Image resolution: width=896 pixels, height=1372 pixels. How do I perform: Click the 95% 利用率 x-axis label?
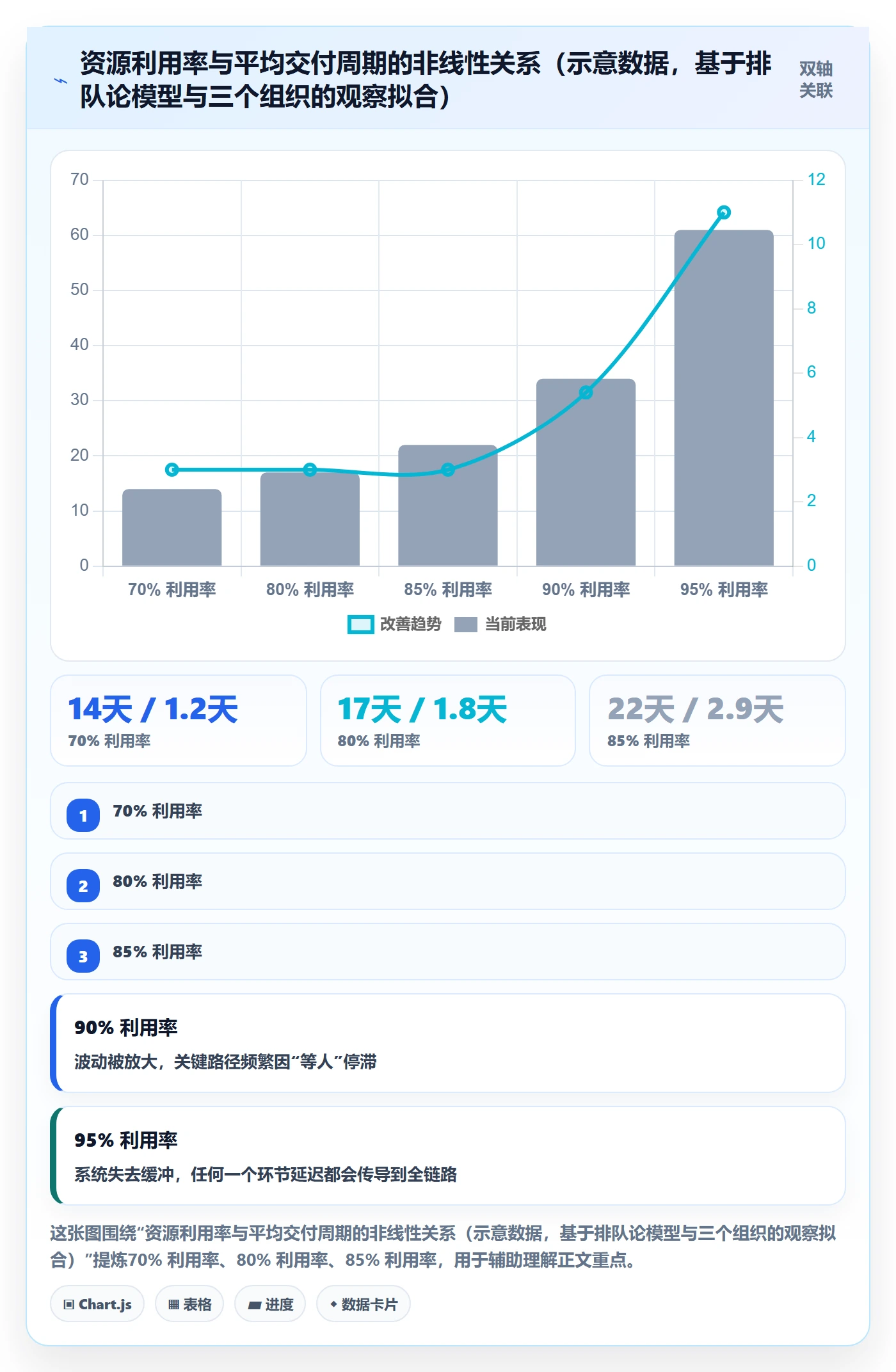(724, 589)
